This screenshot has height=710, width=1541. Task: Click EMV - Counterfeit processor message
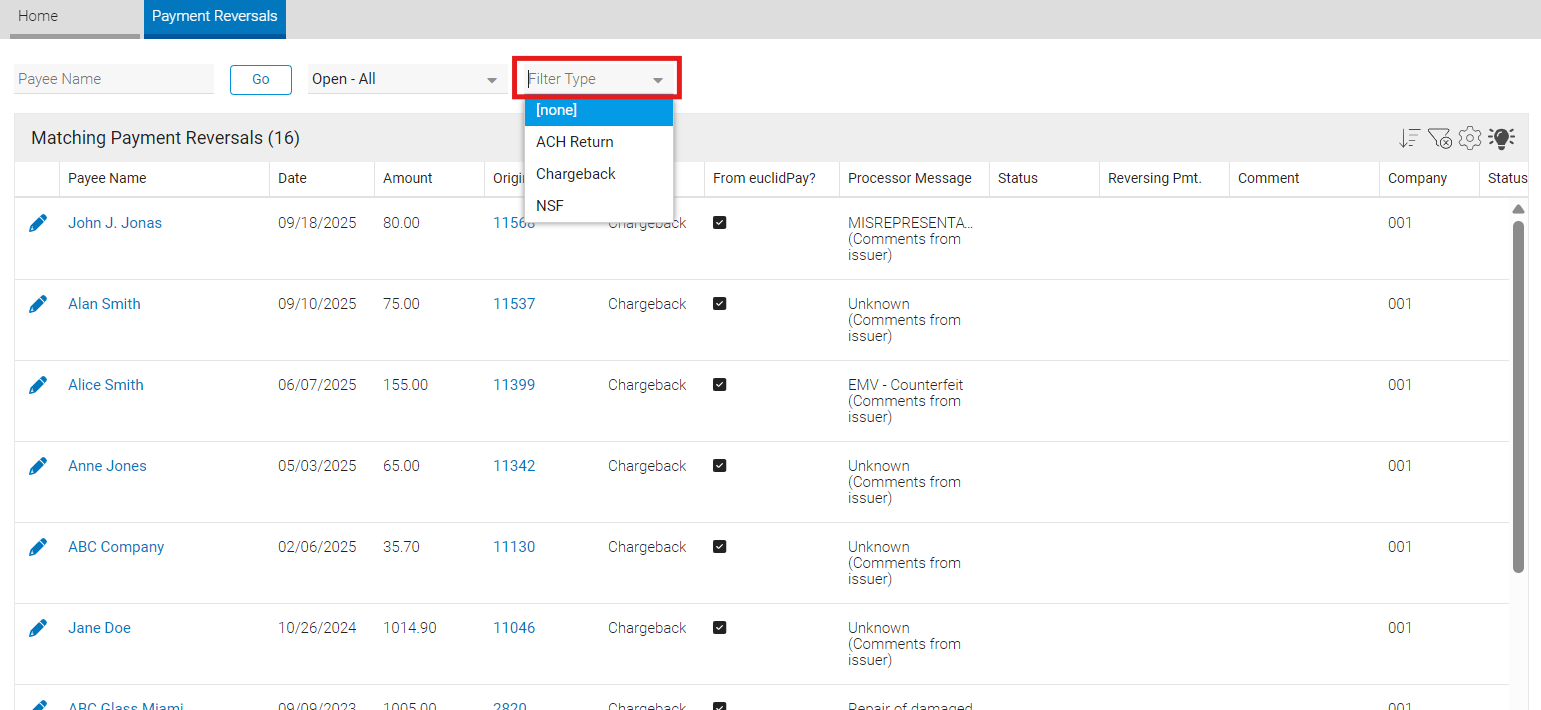[x=906, y=385]
